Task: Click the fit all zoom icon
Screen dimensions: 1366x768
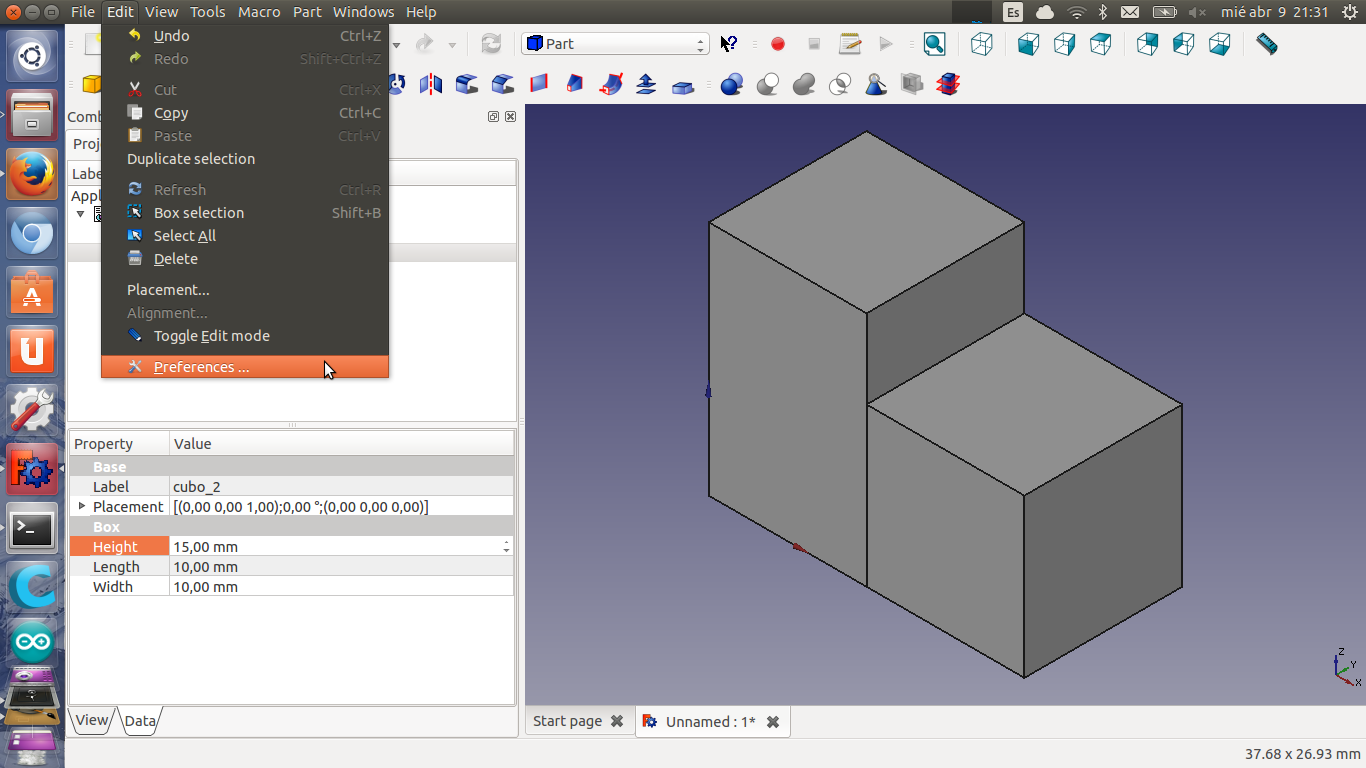Action: point(934,44)
